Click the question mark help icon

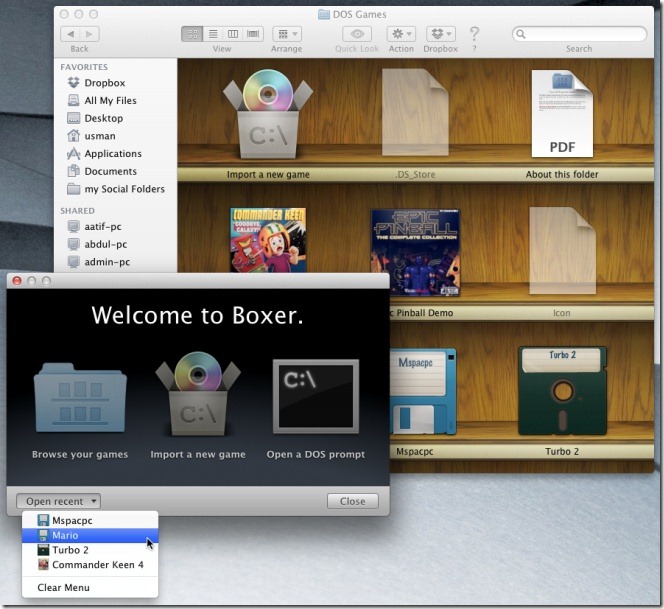(474, 34)
